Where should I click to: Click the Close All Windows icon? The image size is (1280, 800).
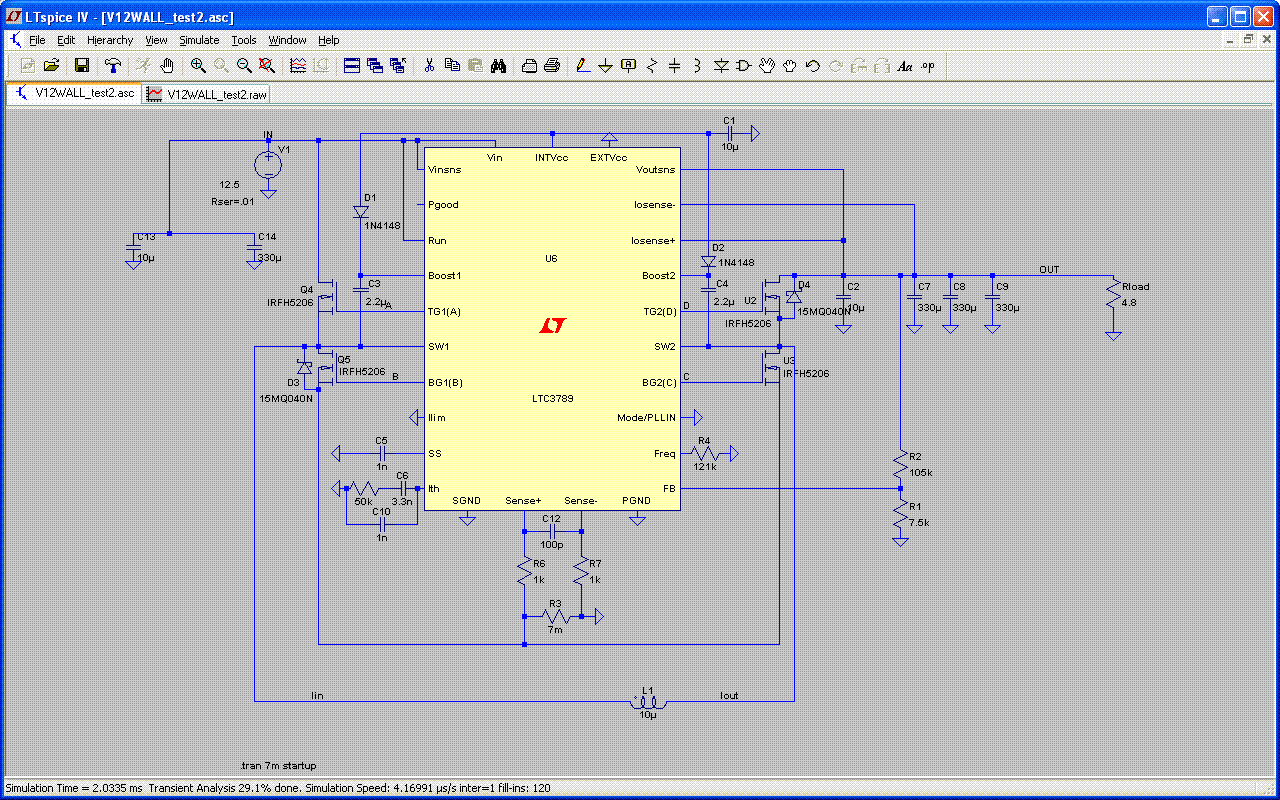pos(398,66)
